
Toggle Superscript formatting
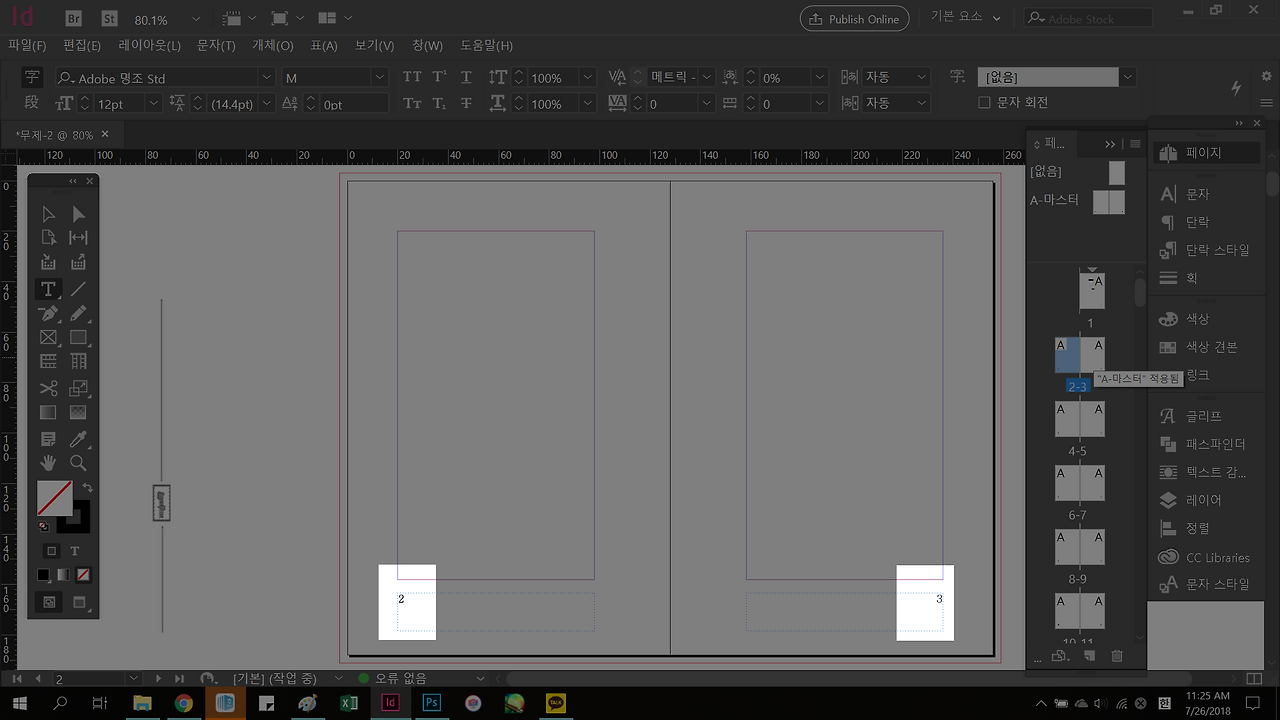click(x=439, y=77)
